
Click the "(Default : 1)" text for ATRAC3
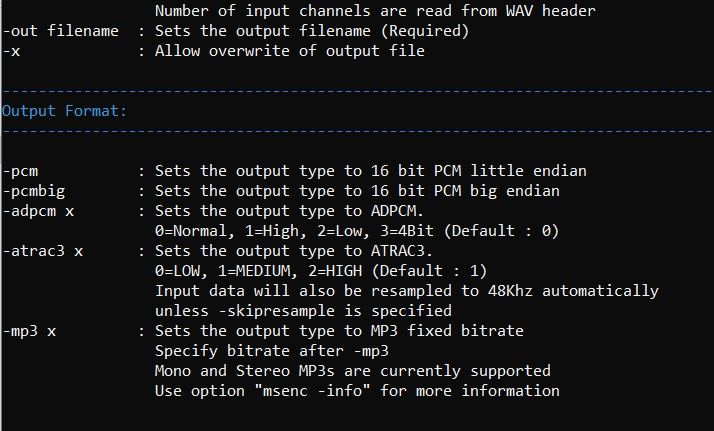[x=429, y=271]
